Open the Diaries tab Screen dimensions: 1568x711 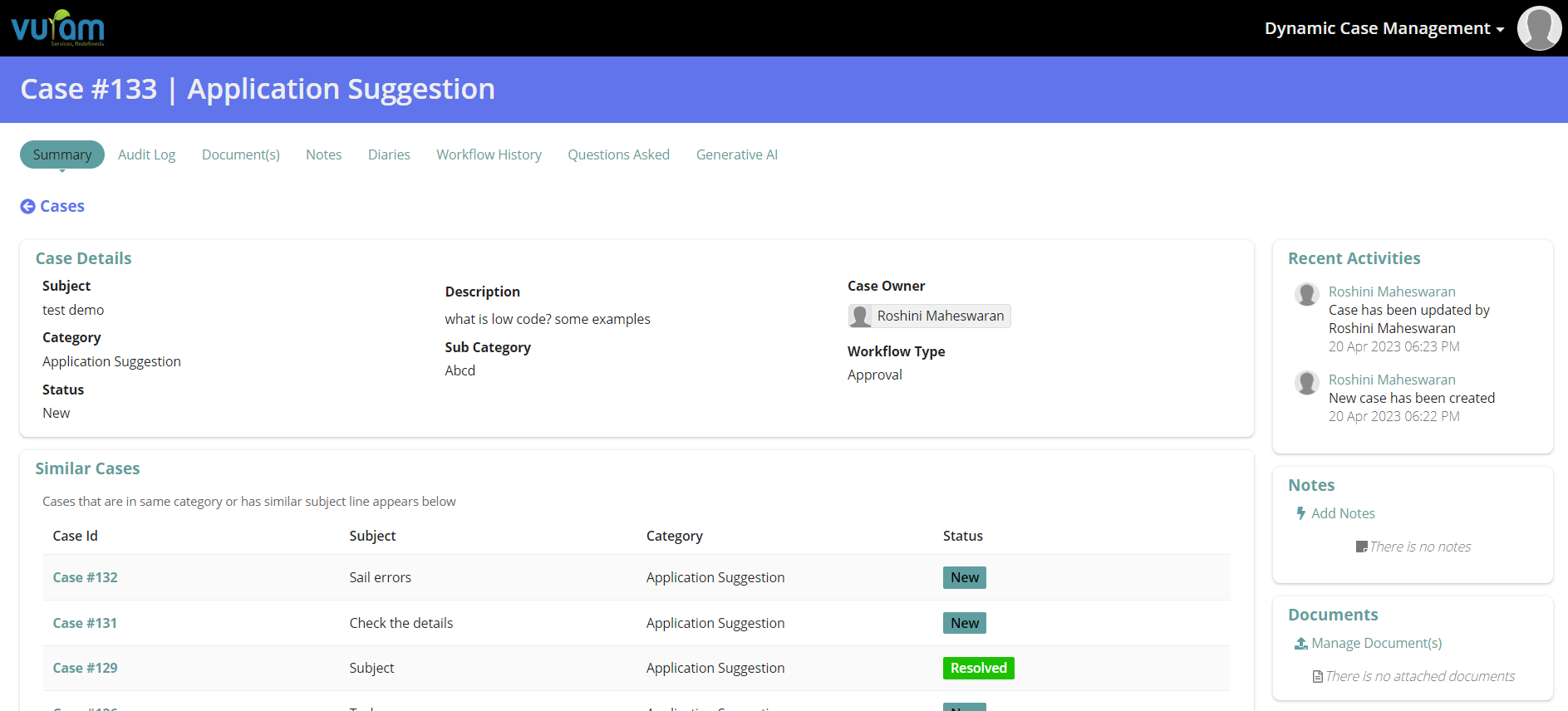click(x=389, y=154)
